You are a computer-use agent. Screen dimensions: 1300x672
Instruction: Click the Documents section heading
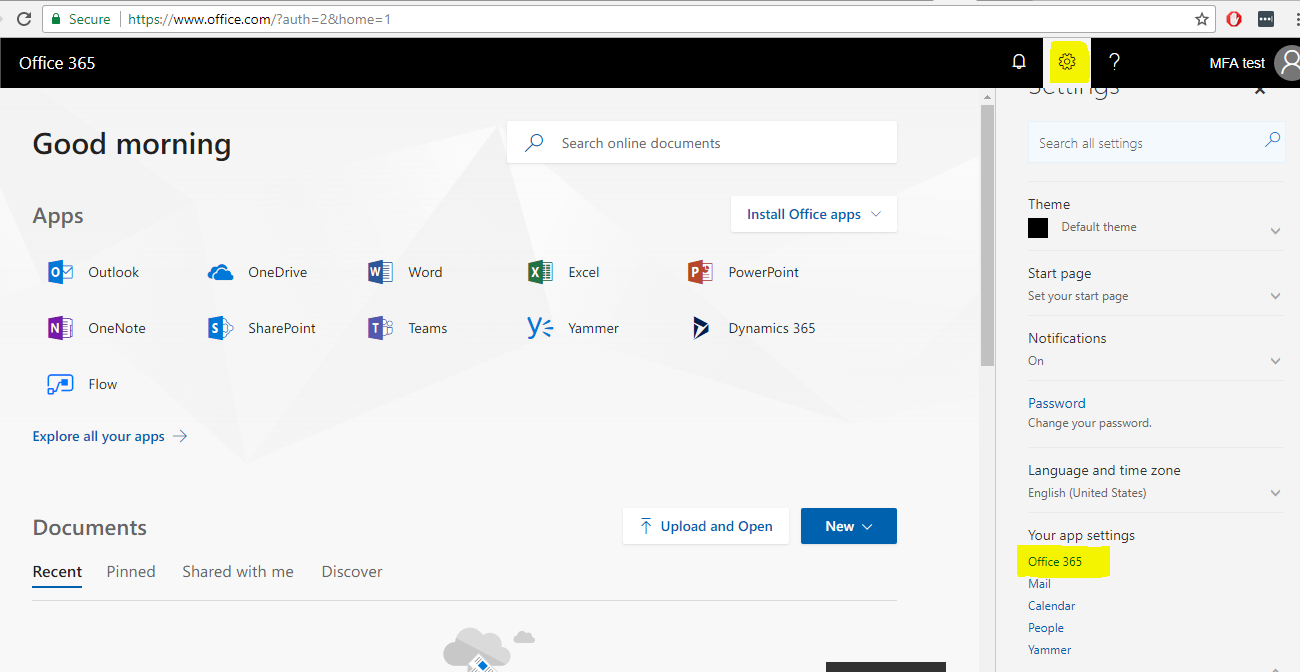[x=90, y=528]
